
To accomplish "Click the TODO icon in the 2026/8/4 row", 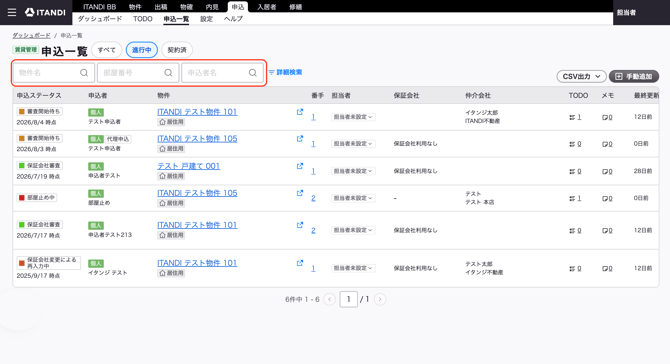I will (572, 117).
